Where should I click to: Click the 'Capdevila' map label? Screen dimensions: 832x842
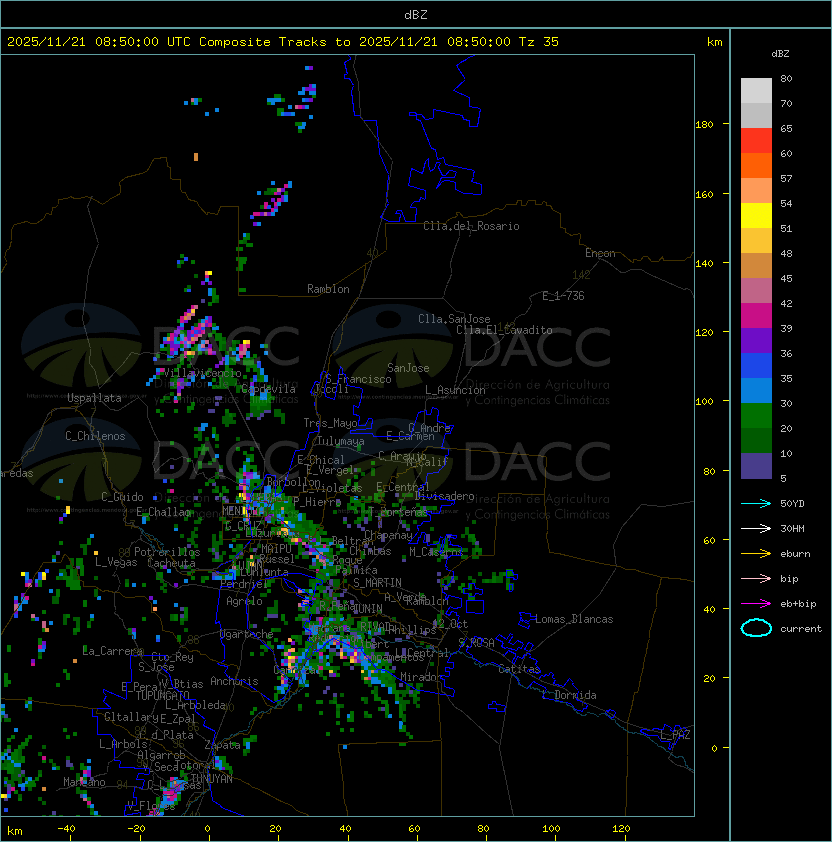268,389
